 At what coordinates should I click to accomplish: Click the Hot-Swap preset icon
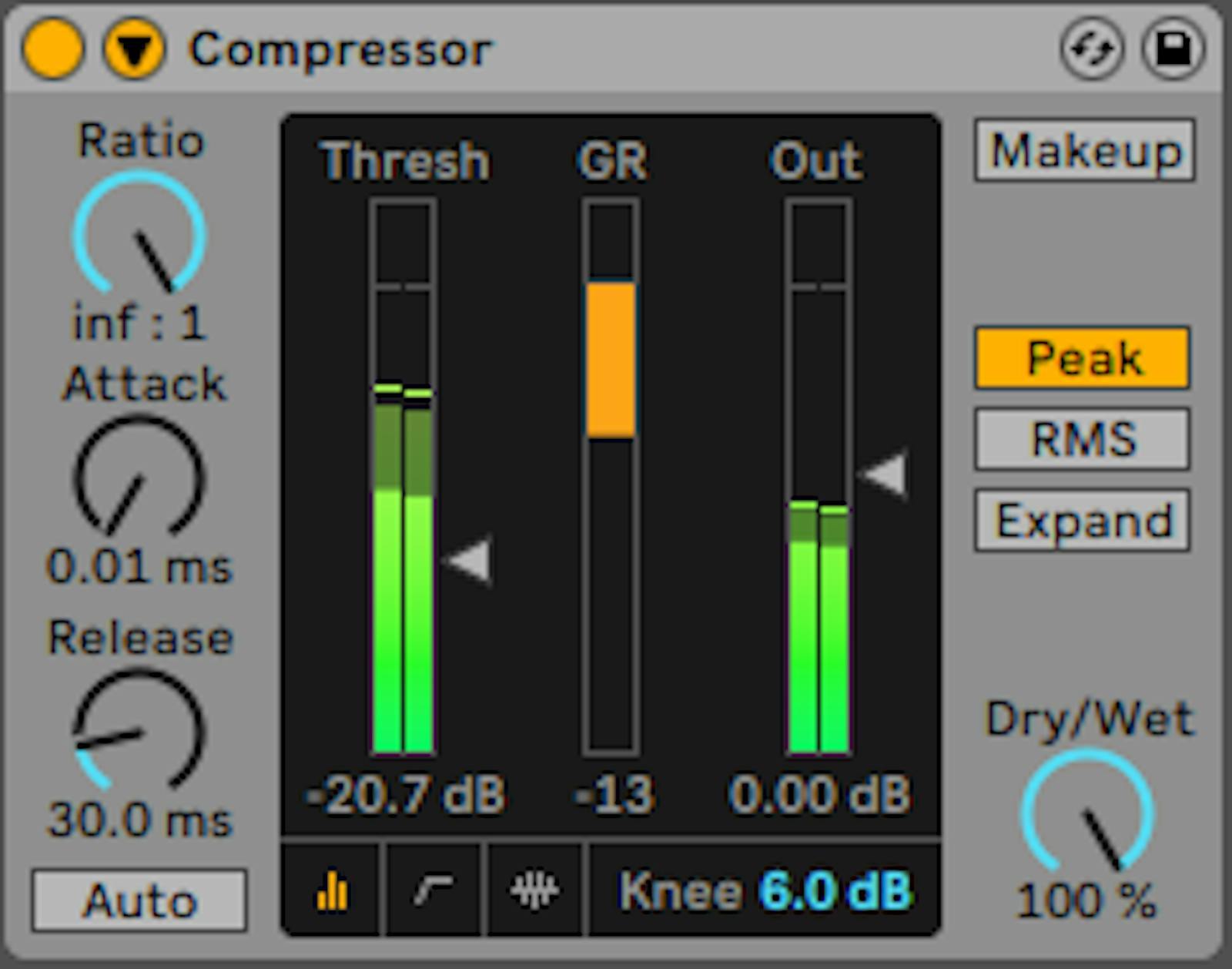(x=1092, y=49)
